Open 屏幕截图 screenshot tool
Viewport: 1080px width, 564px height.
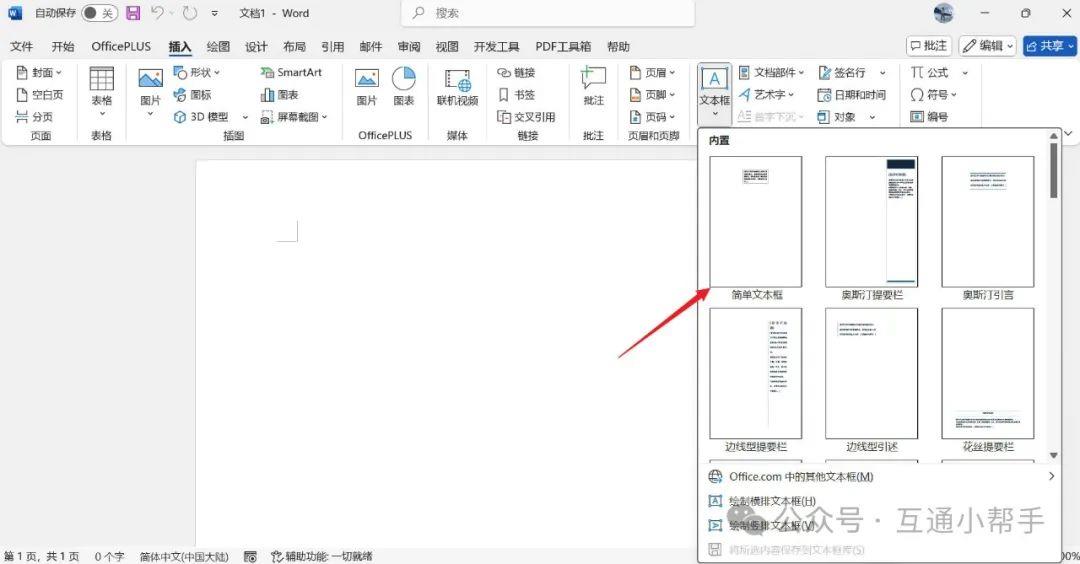294,116
